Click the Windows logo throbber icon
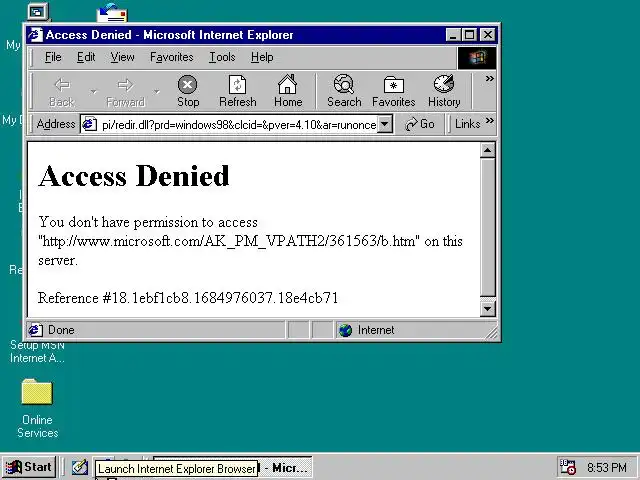 477,58
